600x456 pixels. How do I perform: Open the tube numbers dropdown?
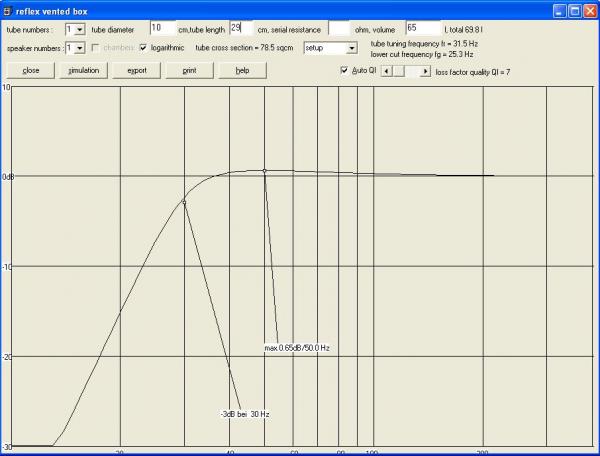(x=80, y=29)
